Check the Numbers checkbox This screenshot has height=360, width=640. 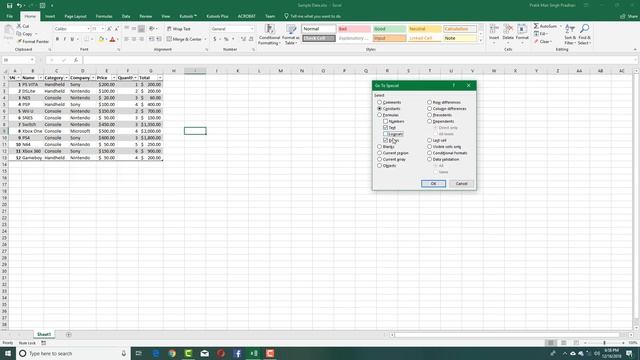pyautogui.click(x=385, y=121)
